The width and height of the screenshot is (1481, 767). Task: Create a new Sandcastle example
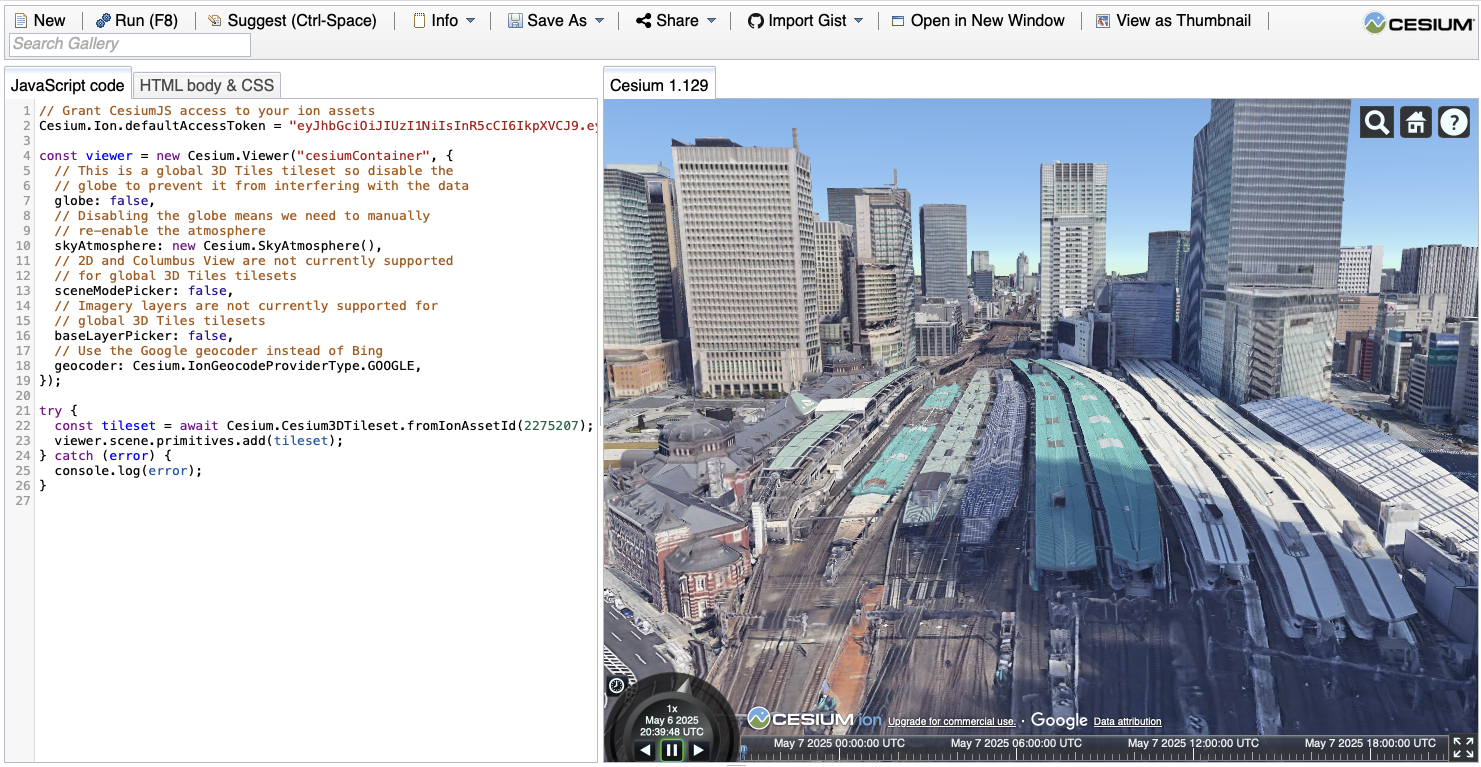[40, 19]
